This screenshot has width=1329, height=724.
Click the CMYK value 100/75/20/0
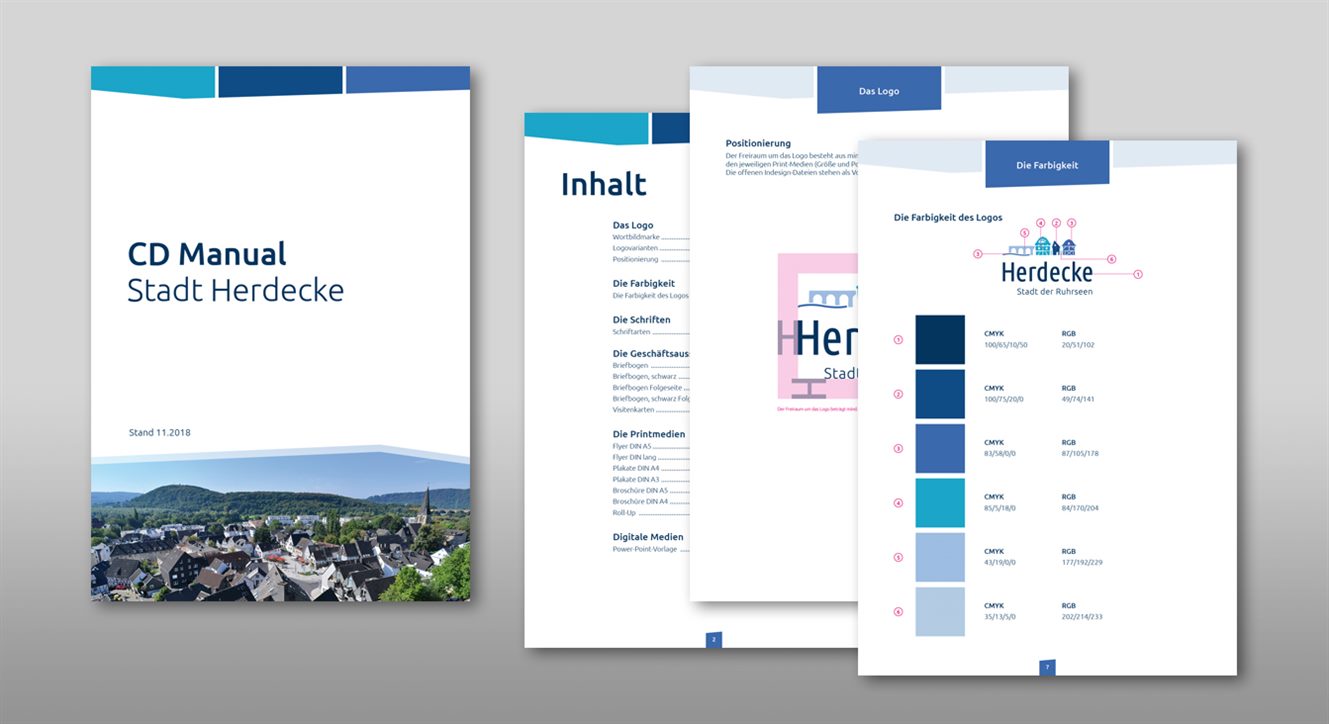pyautogui.click(x=1004, y=399)
